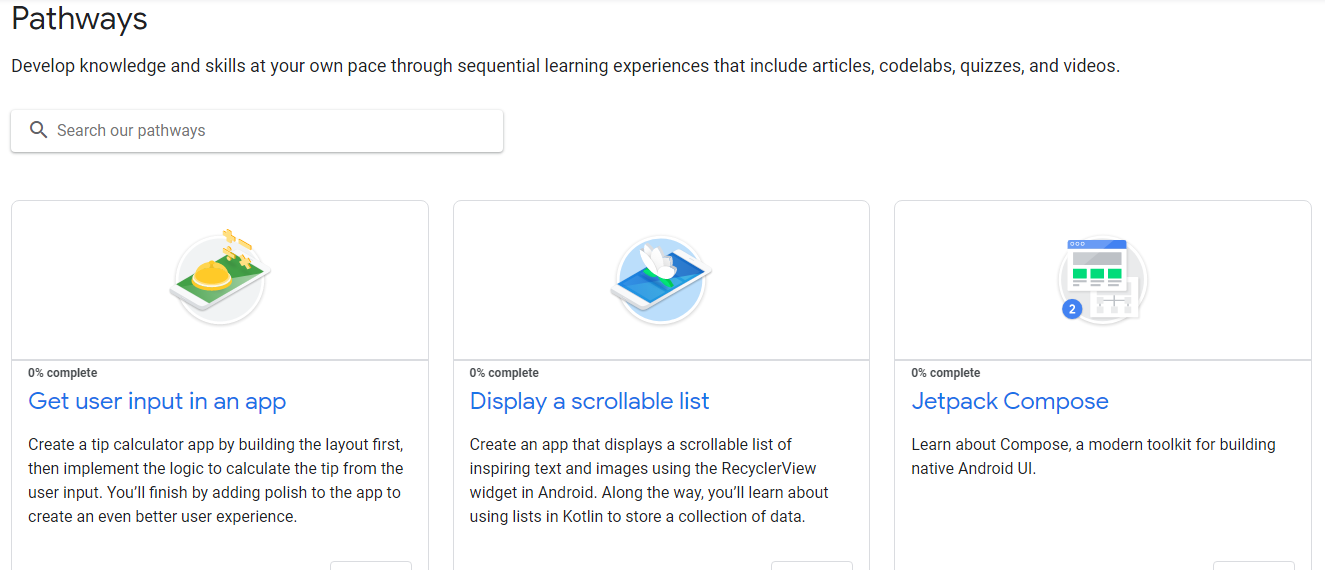1325x570 pixels.
Task: Click the RecyclerView card description text
Action: coord(649,480)
